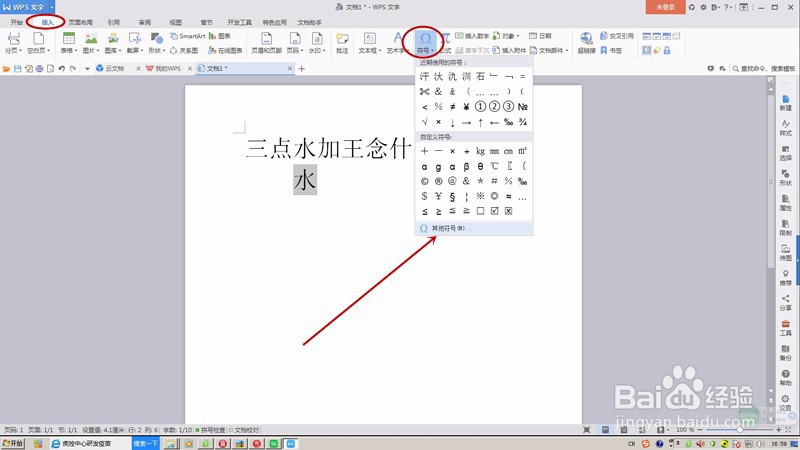Click the 图表 chart button

click(x=220, y=36)
